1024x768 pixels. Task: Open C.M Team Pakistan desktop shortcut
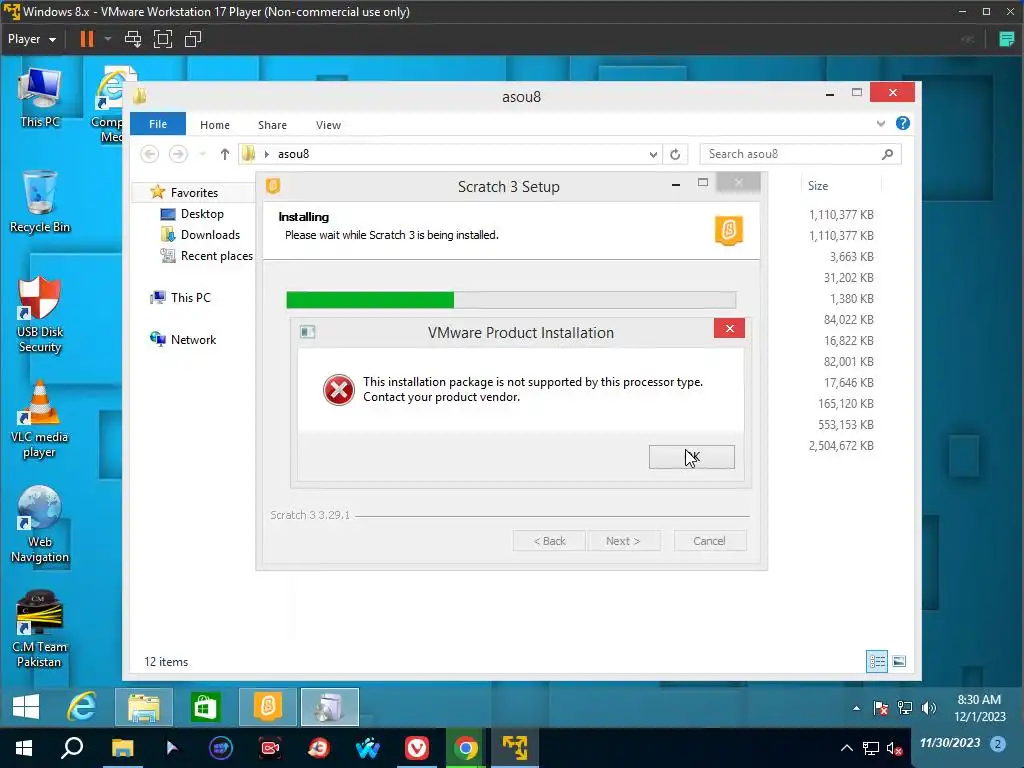[x=40, y=630]
